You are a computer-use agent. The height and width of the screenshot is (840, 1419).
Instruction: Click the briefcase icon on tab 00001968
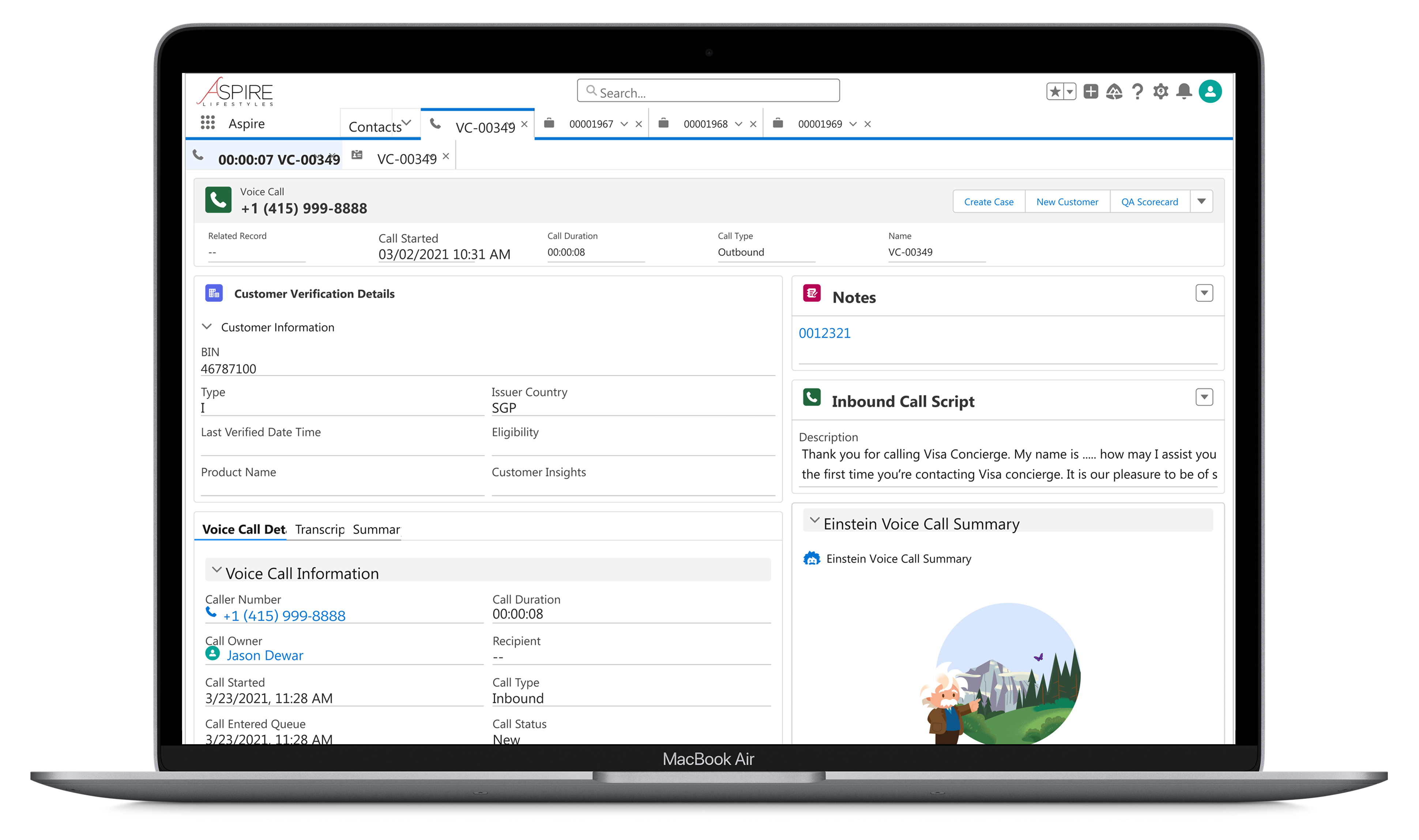point(664,123)
